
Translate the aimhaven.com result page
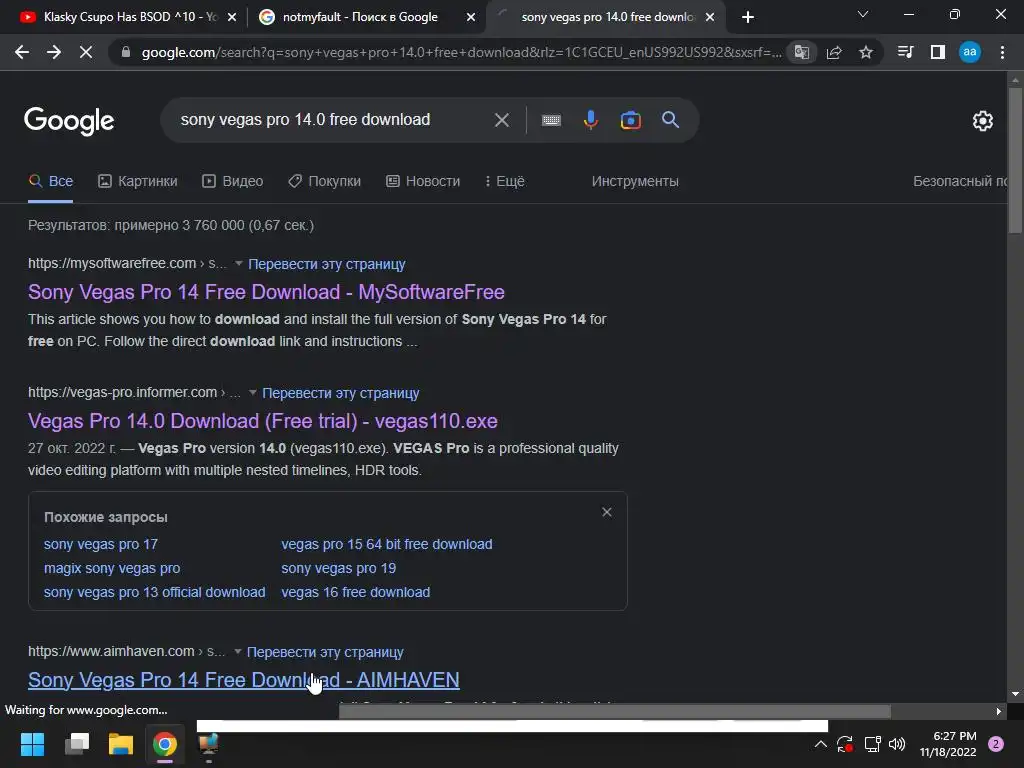(x=325, y=652)
